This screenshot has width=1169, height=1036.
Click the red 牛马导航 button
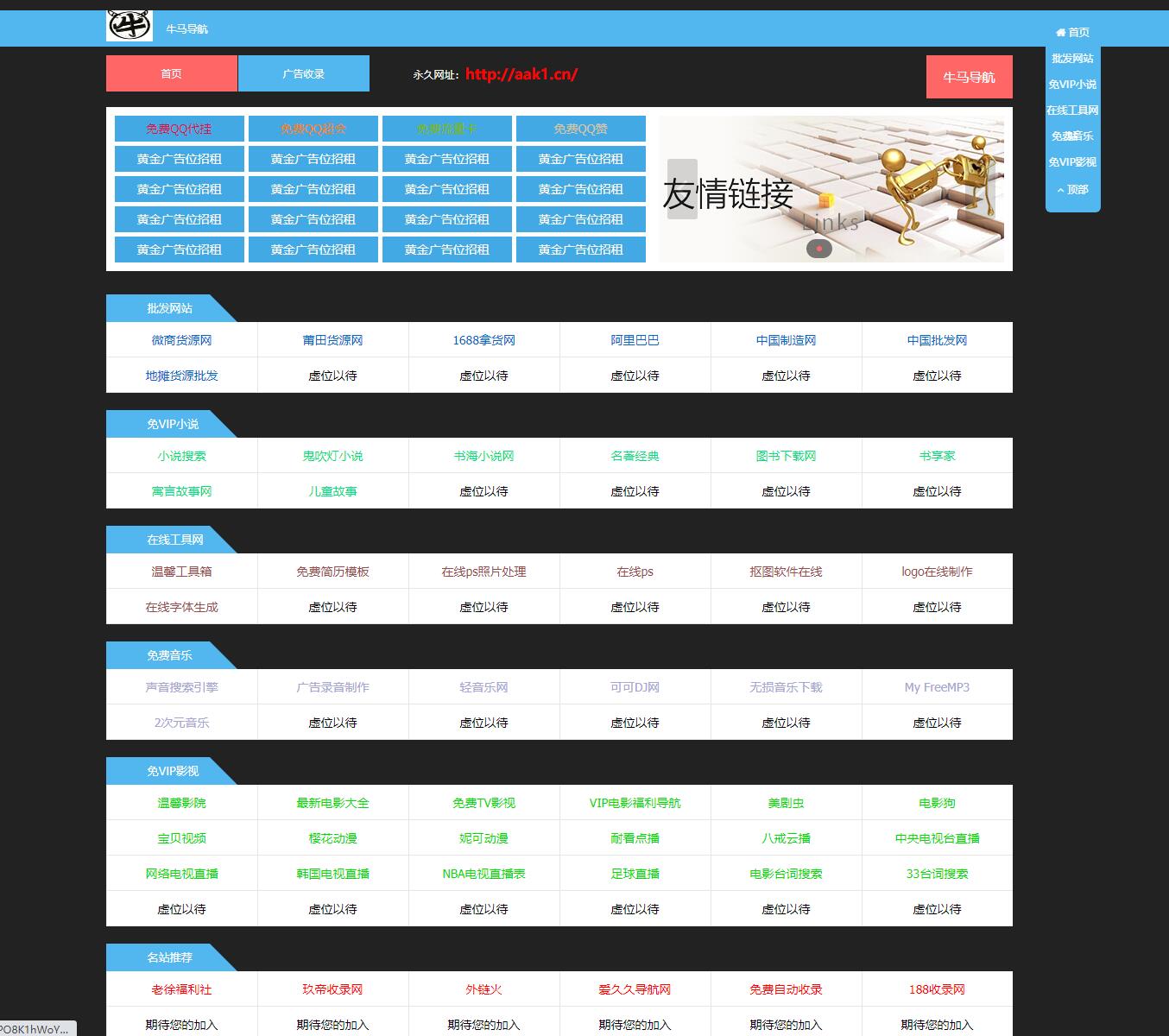pos(969,77)
